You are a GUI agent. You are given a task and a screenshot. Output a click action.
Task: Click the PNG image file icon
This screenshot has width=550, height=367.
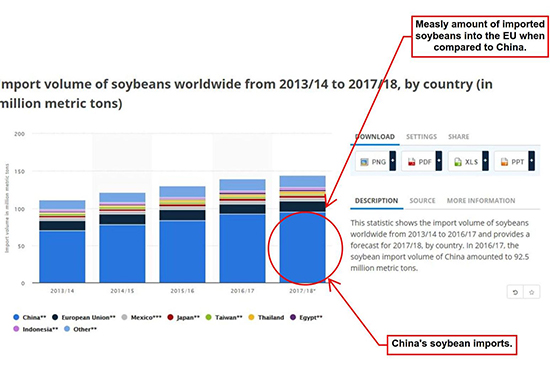364,162
